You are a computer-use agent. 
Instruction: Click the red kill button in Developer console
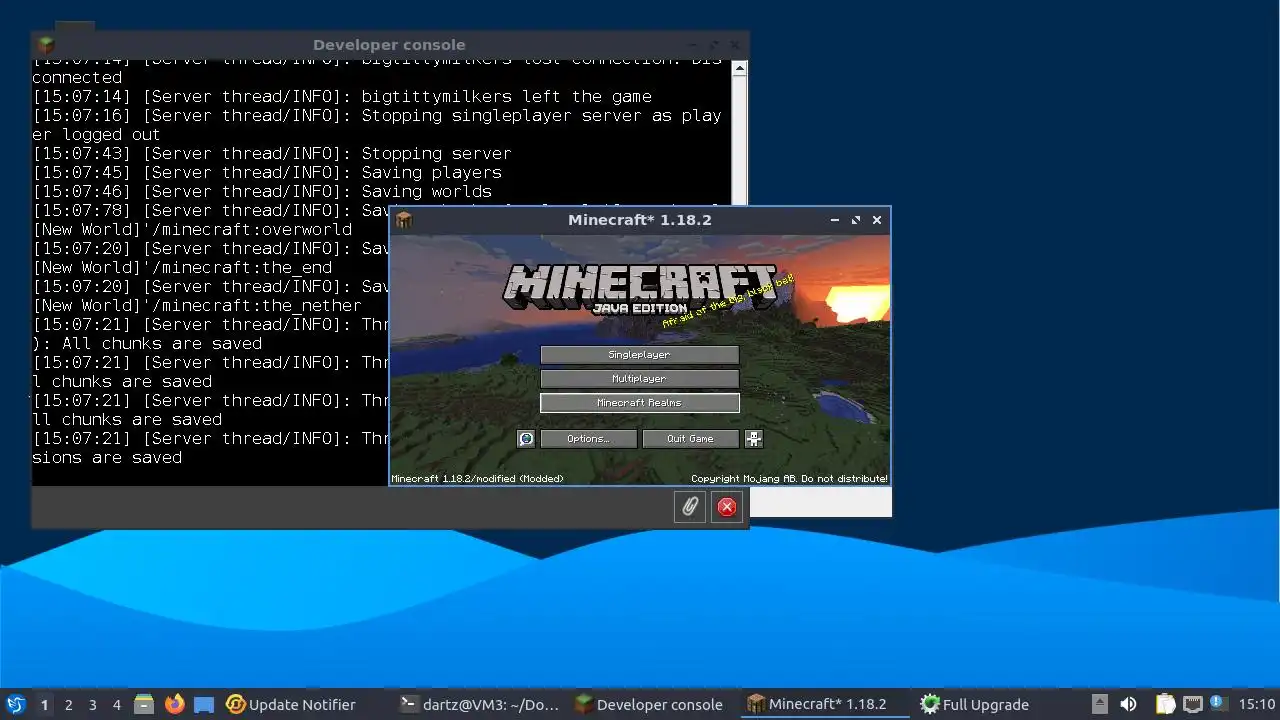[727, 507]
